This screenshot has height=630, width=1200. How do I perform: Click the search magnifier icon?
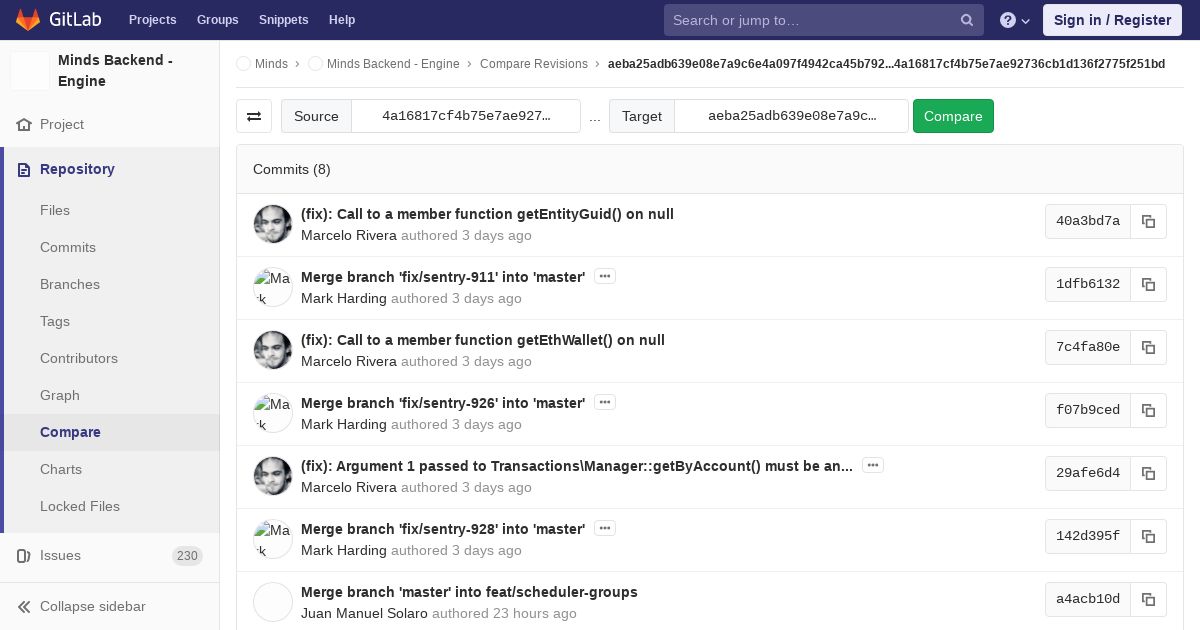(x=967, y=20)
